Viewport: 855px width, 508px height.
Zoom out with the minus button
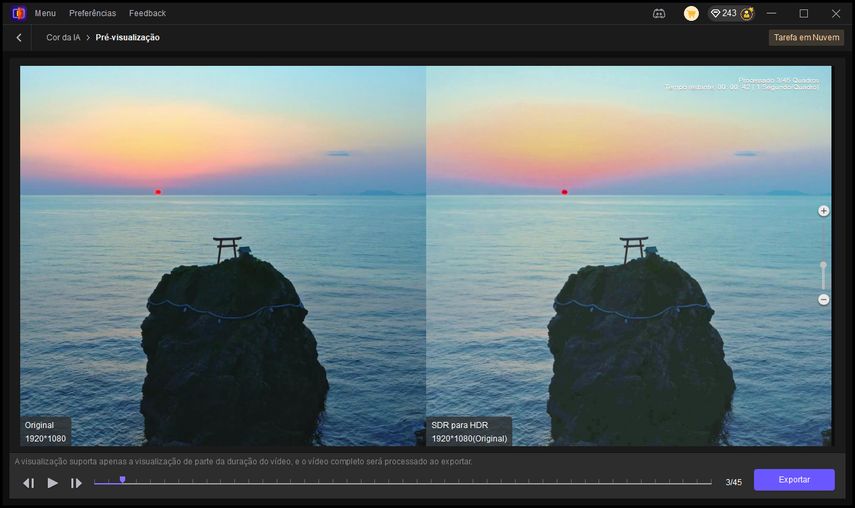coord(823,300)
